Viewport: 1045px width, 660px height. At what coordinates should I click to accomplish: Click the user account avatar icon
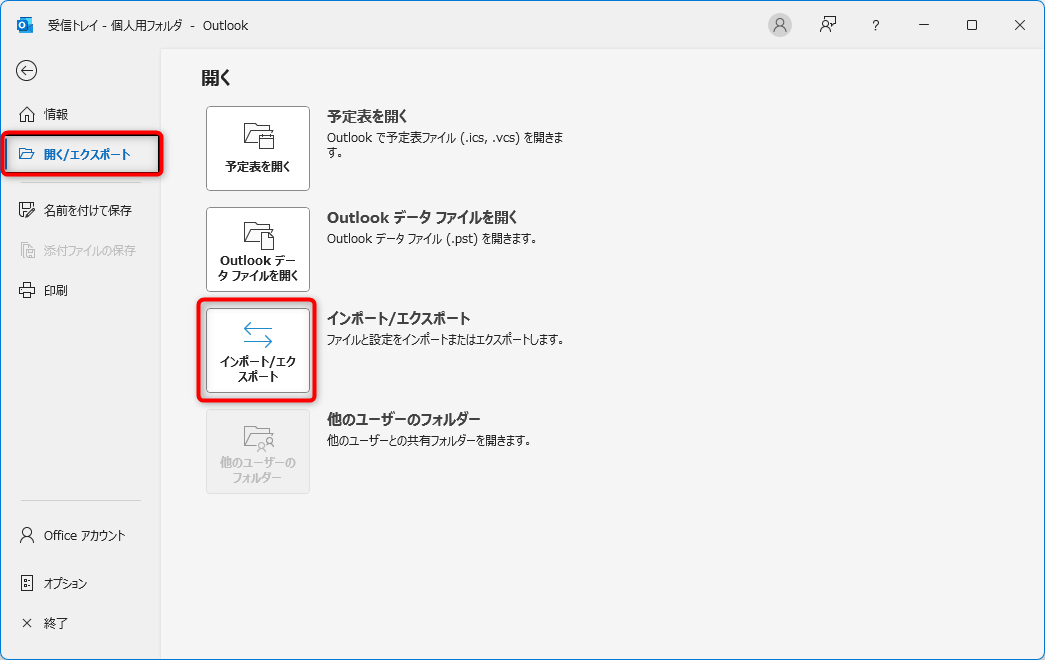coord(780,25)
